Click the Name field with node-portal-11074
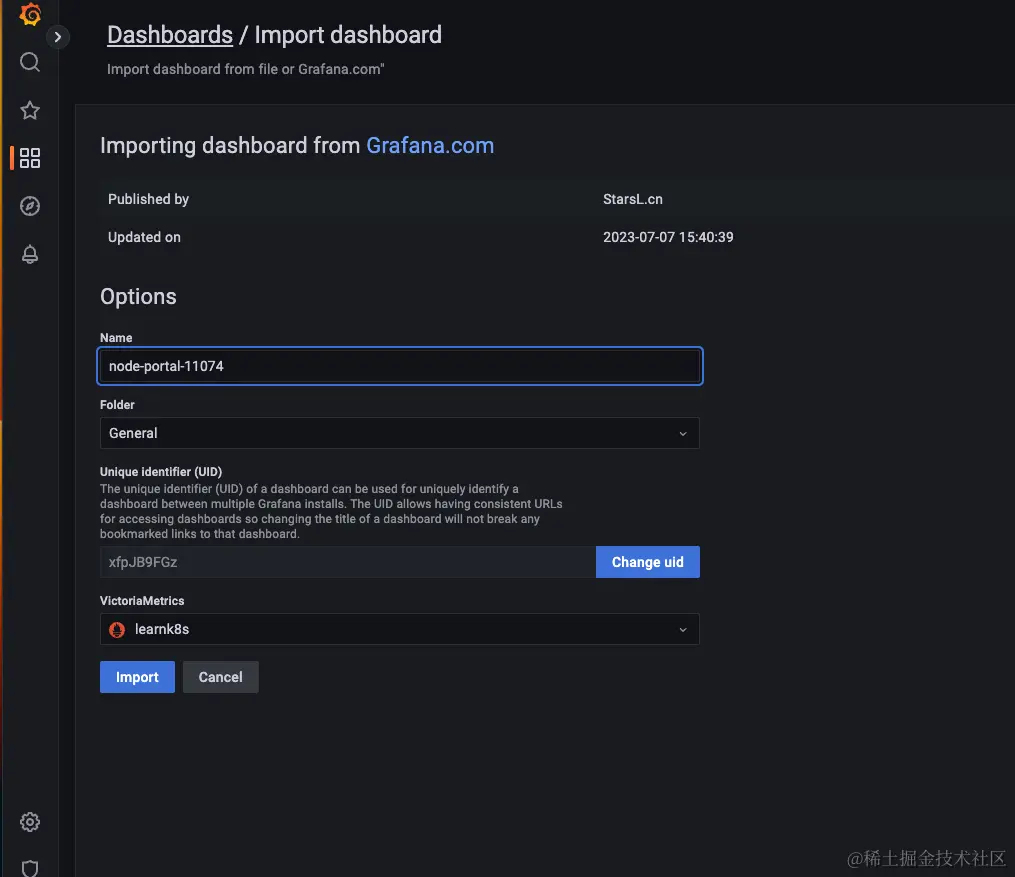This screenshot has height=877, width=1015. (x=399, y=366)
